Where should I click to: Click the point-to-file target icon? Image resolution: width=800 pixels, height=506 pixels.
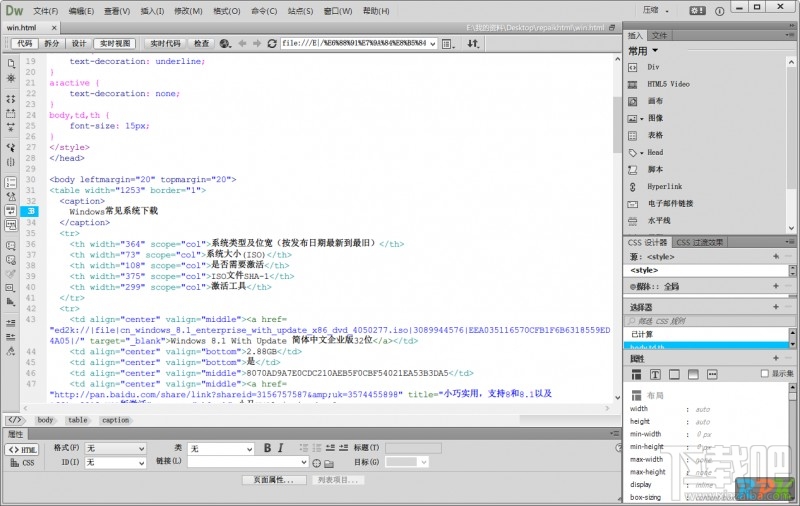316,463
